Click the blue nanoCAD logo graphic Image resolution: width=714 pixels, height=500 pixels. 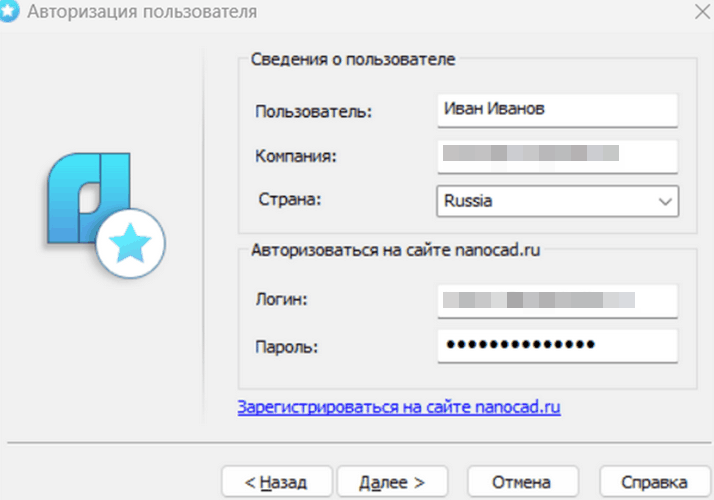pos(90,193)
